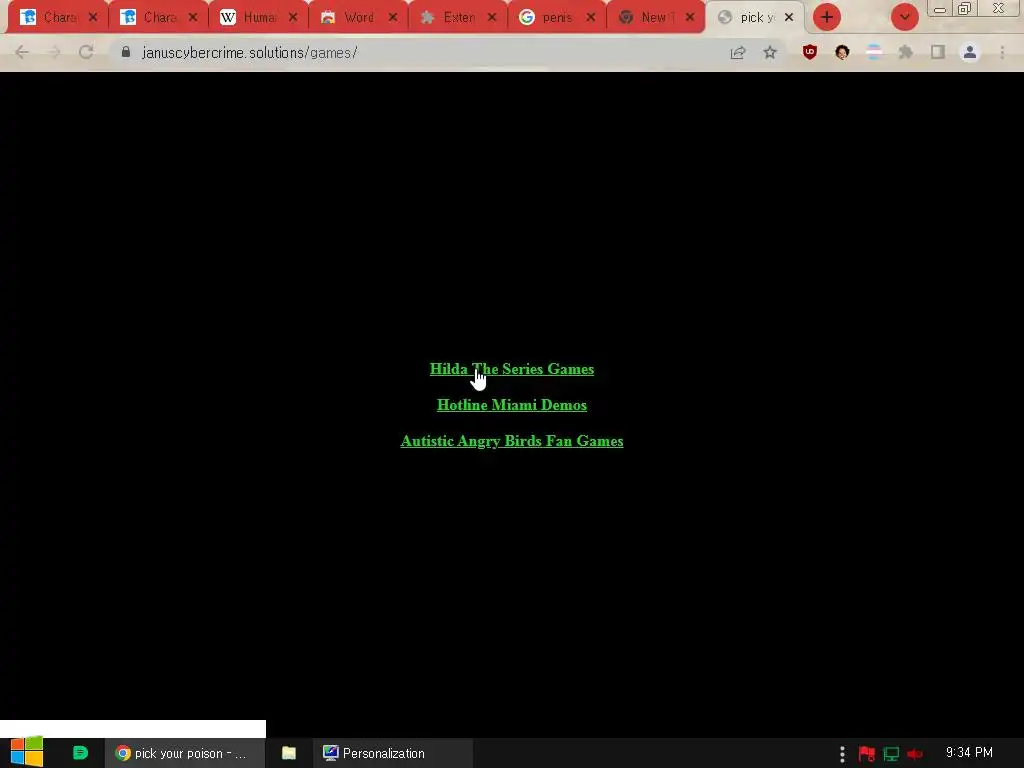Click the browser forward arrow

[x=54, y=52]
